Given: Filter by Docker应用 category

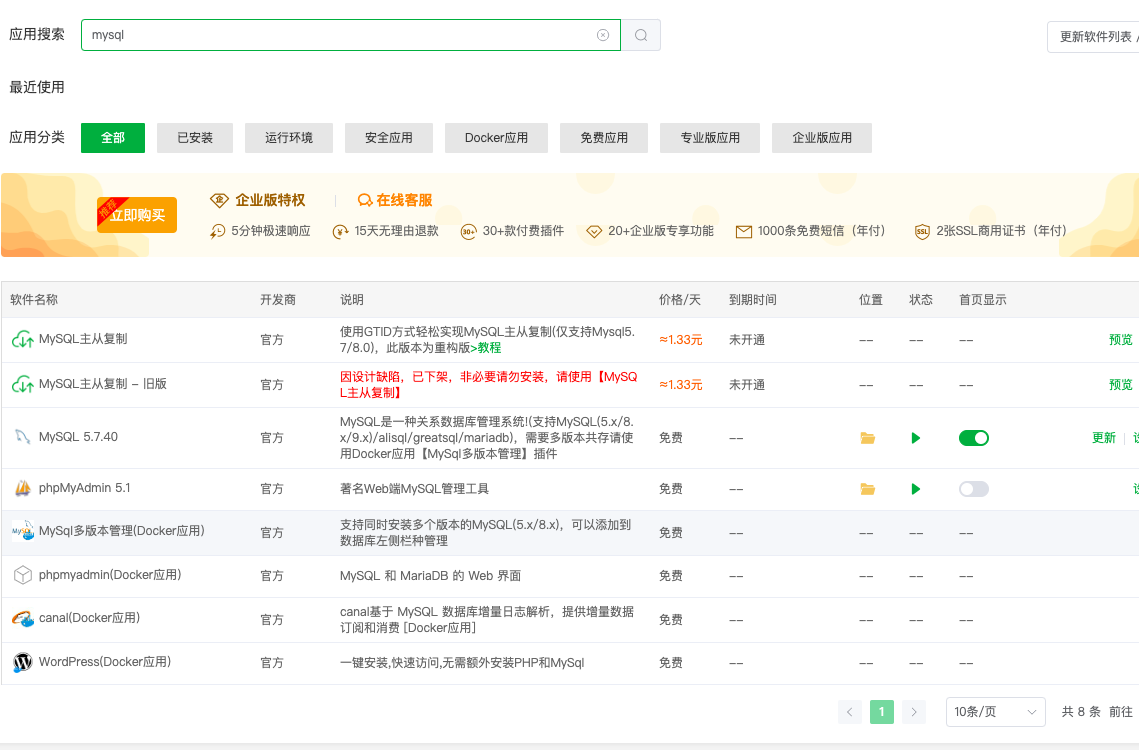Looking at the screenshot, I should point(496,138).
